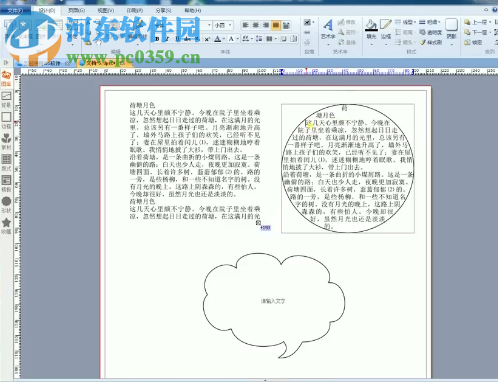498x382 pixels.
Task: Toggle bold formatting
Action: tap(157, 39)
